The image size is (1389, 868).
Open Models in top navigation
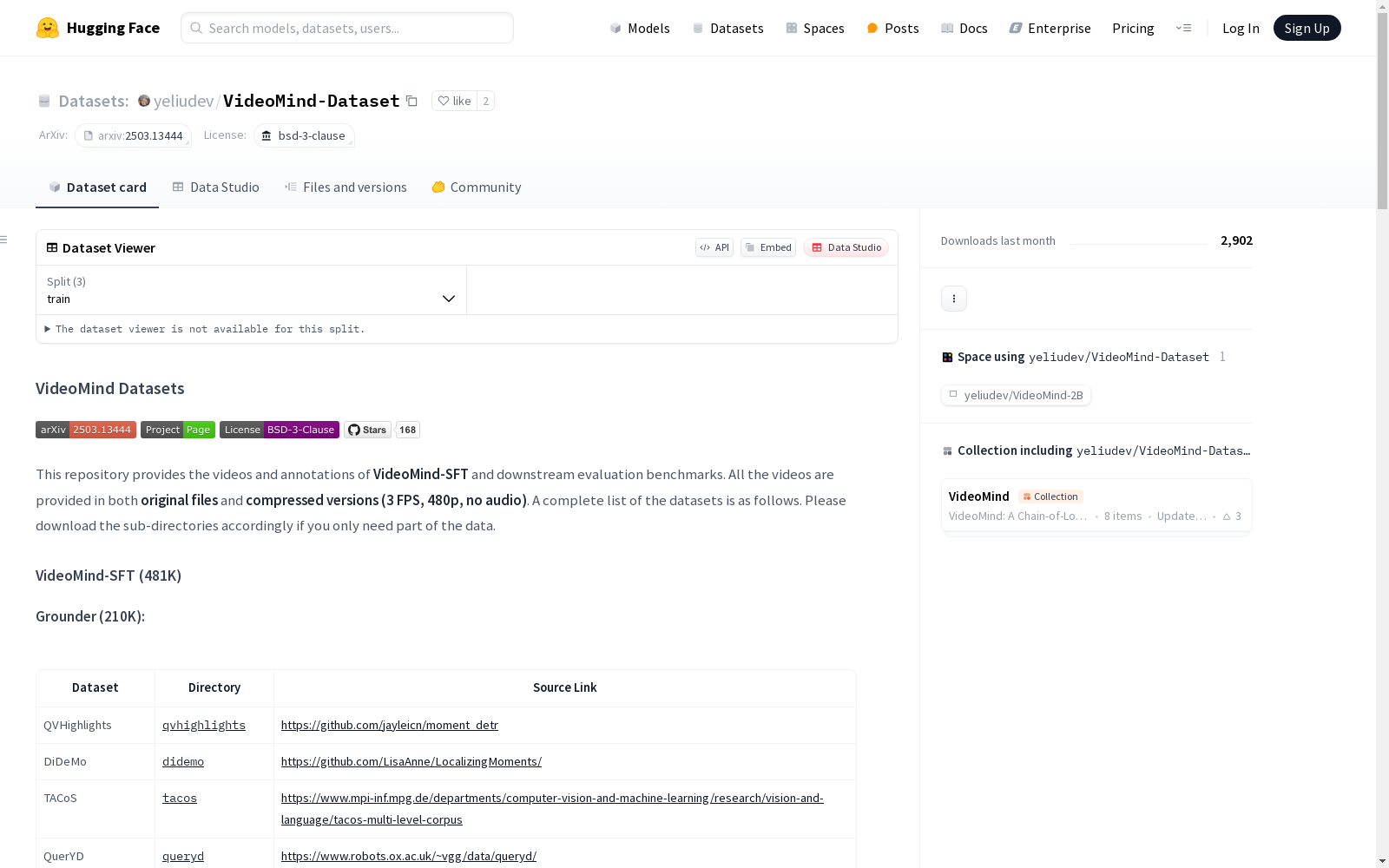click(x=640, y=29)
